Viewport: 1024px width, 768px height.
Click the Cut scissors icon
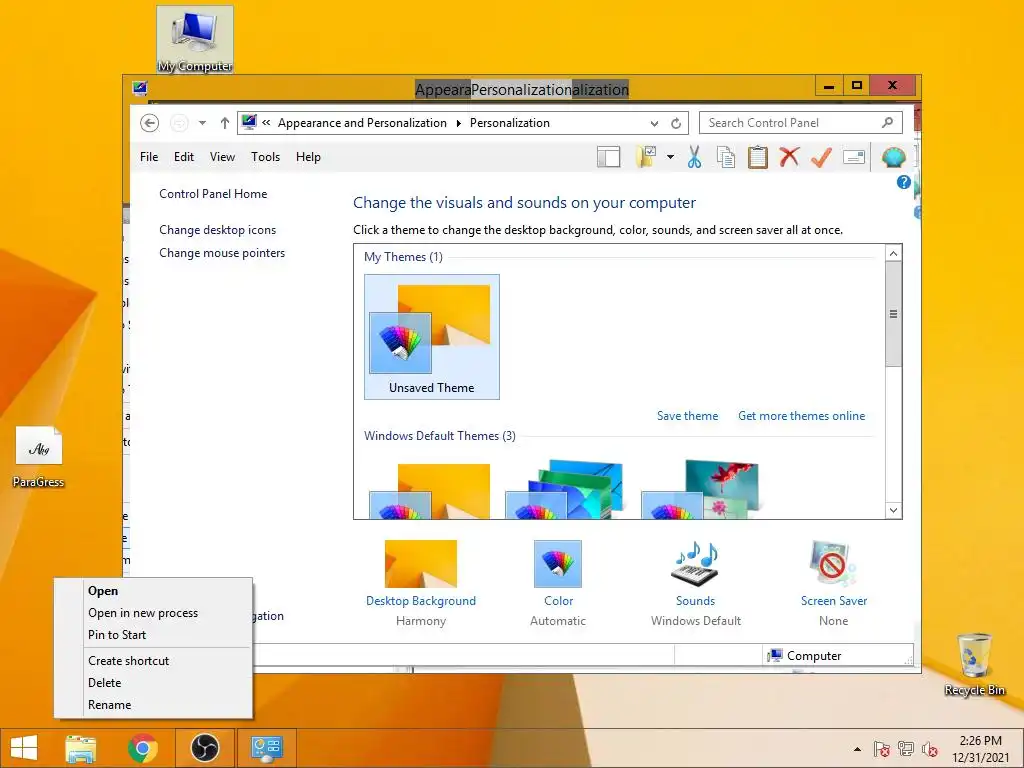point(694,157)
